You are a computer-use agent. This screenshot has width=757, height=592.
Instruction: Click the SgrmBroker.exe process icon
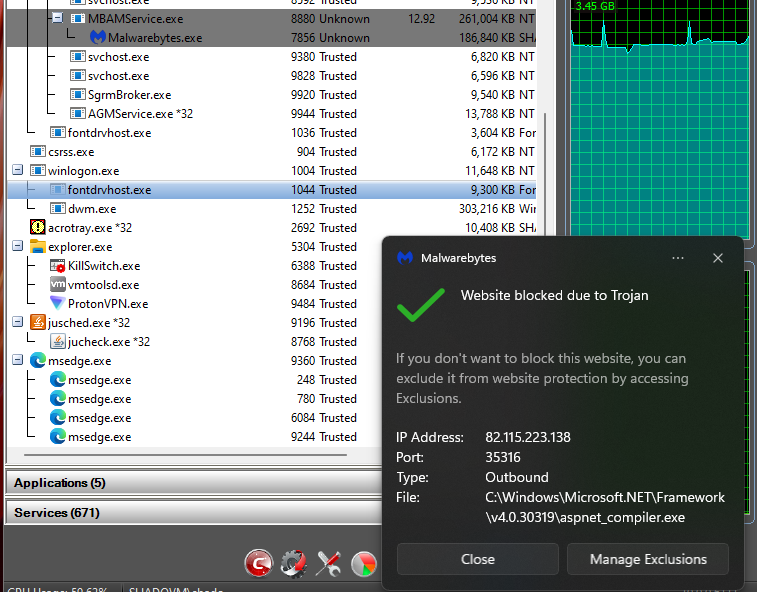(x=78, y=94)
